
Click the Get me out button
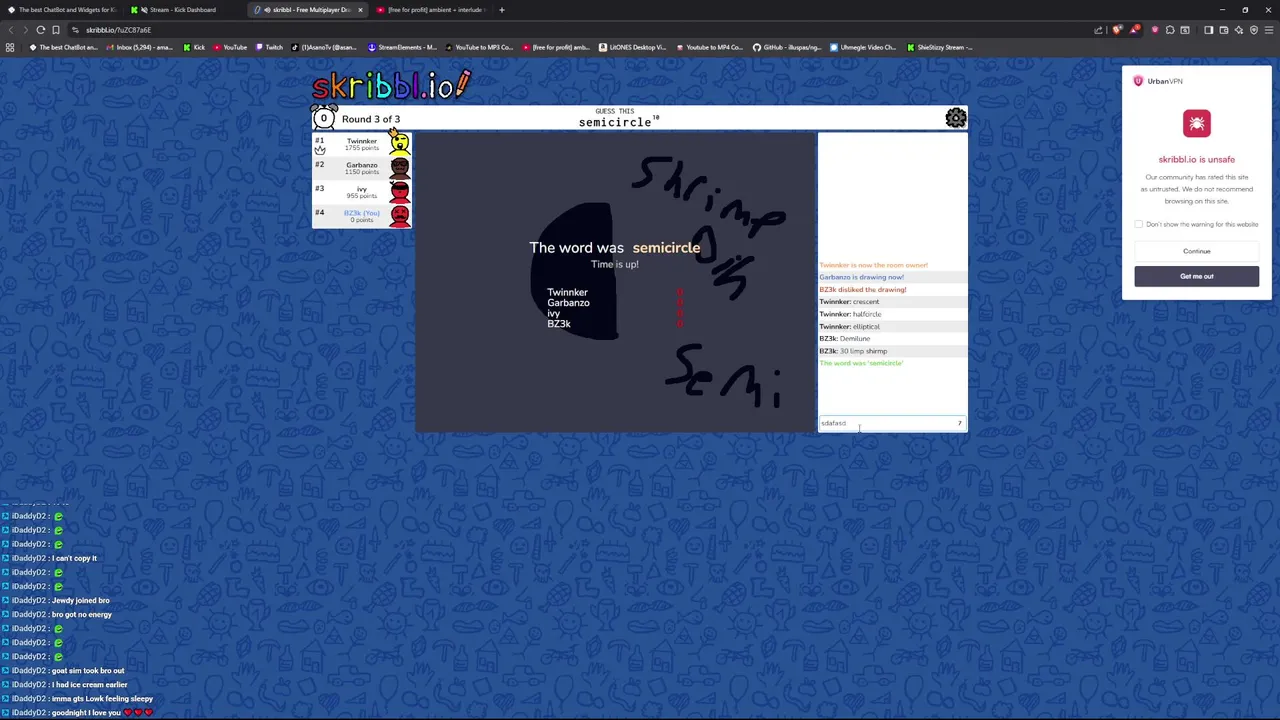coord(1197,276)
